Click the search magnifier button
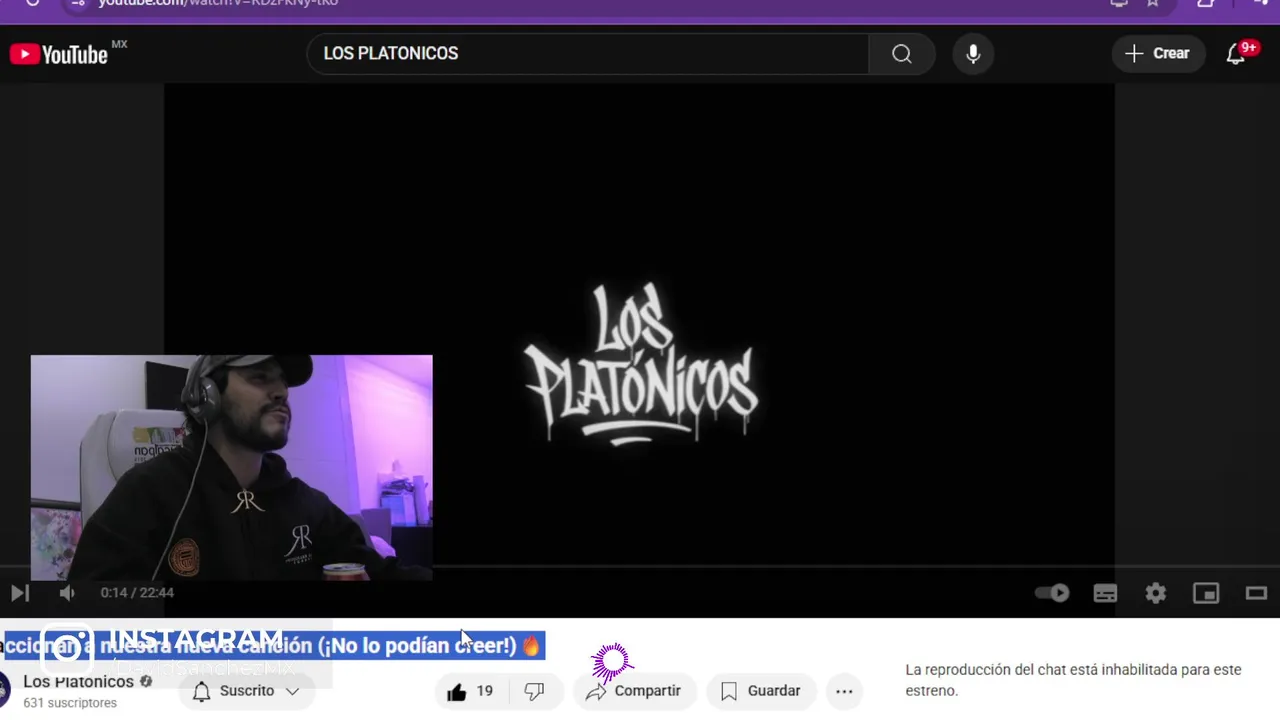The height and width of the screenshot is (720, 1280). tap(902, 54)
